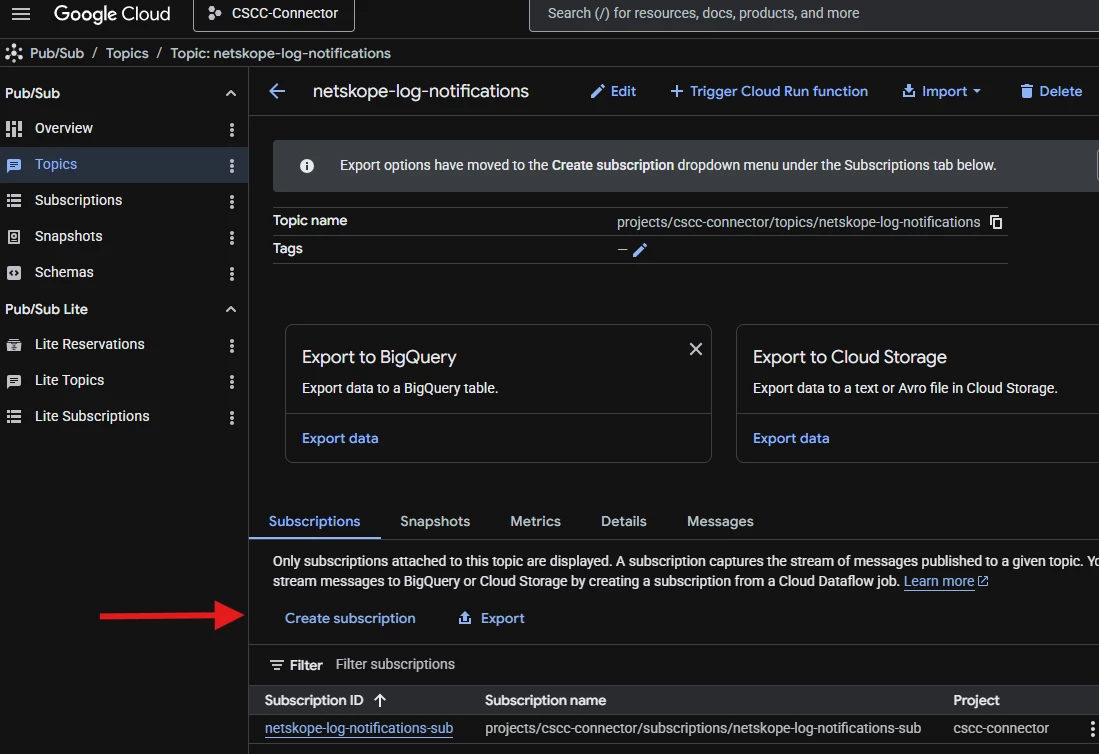Viewport: 1099px width, 754px height.
Task: Click the cscc-connector project cell
Action: pos(1001,728)
